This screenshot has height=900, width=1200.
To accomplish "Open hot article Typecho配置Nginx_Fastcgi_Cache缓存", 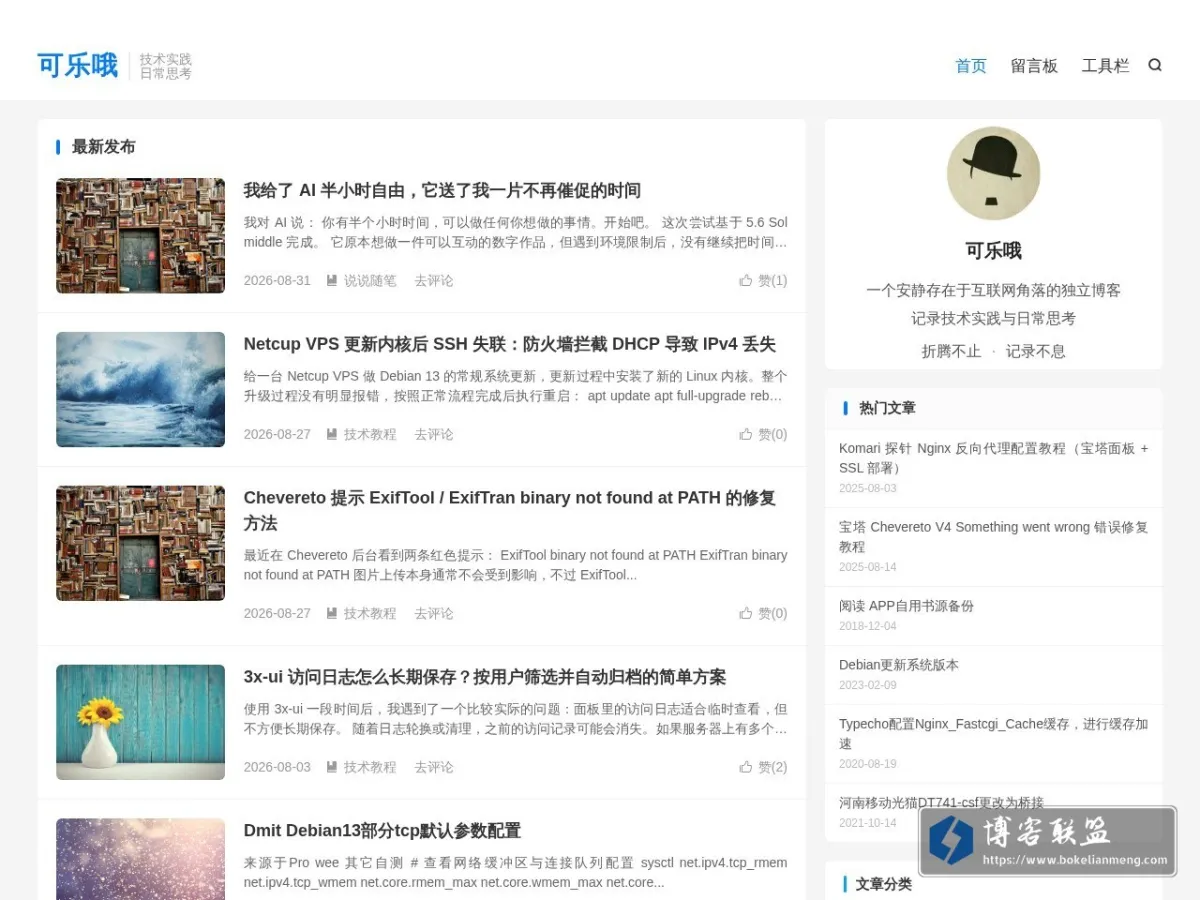I will 993,733.
